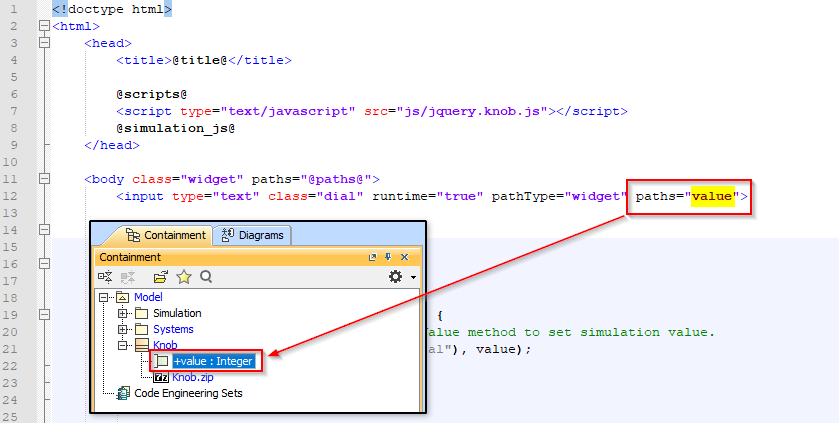Image resolution: width=839 pixels, height=423 pixels.
Task: Expand the Simulation tree node
Action: (x=123, y=313)
